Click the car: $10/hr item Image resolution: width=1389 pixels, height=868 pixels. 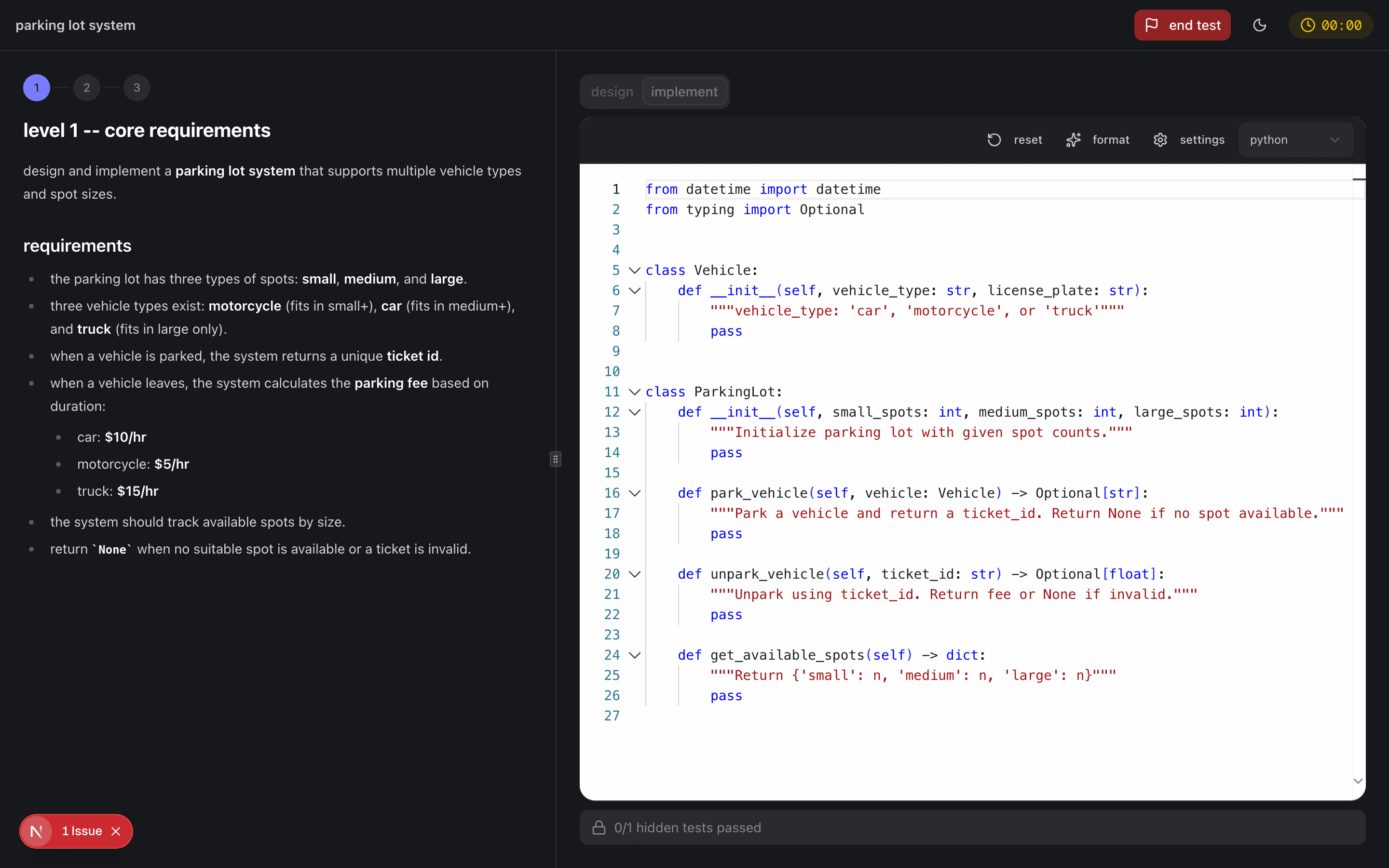click(x=112, y=437)
